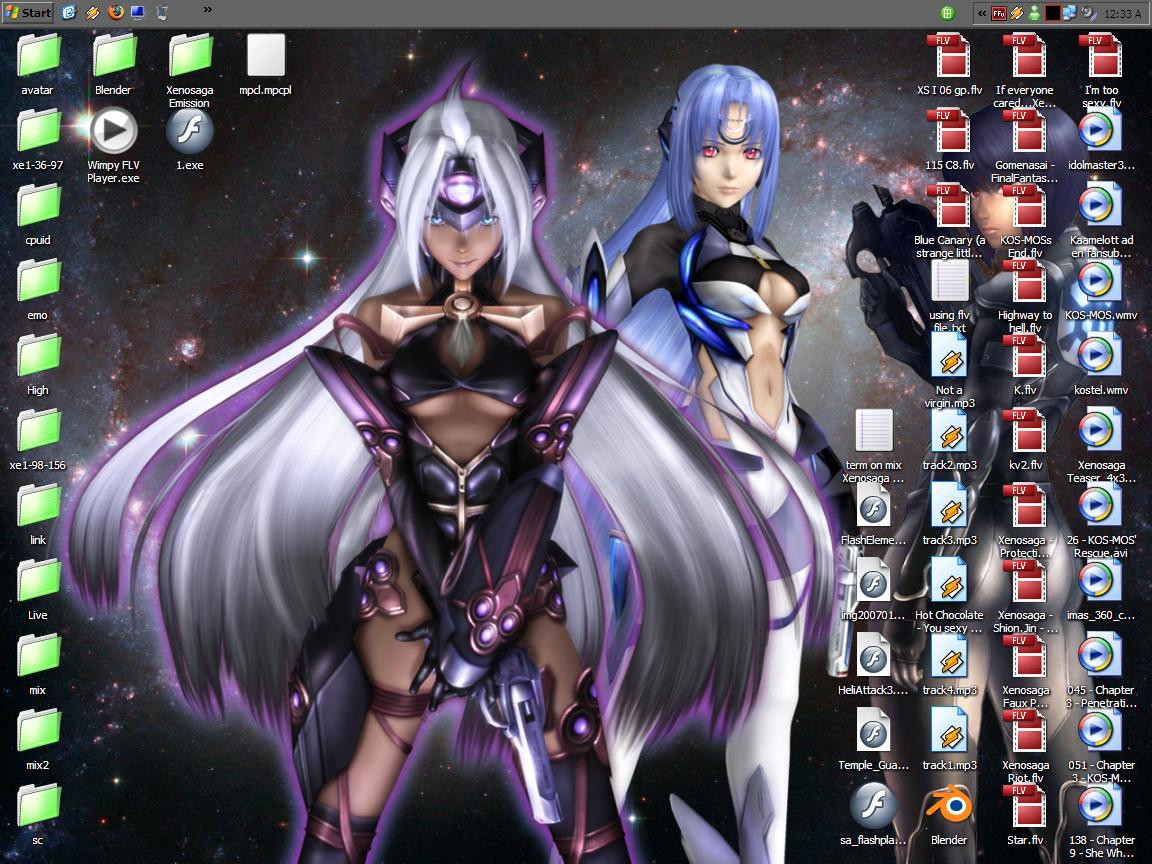Select the Temple_Gua... Flash file

(874, 740)
